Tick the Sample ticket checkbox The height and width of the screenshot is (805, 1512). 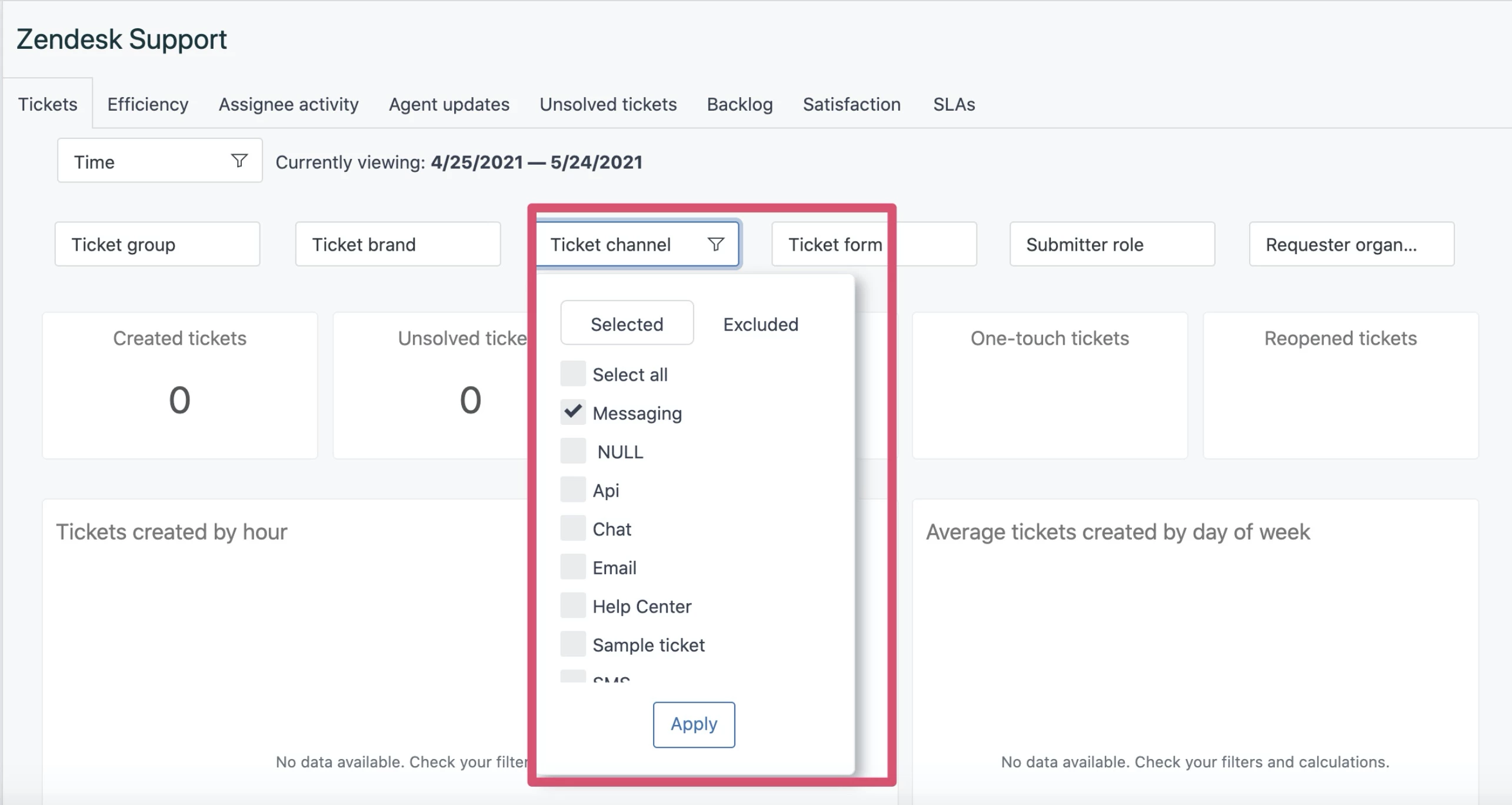pos(572,644)
